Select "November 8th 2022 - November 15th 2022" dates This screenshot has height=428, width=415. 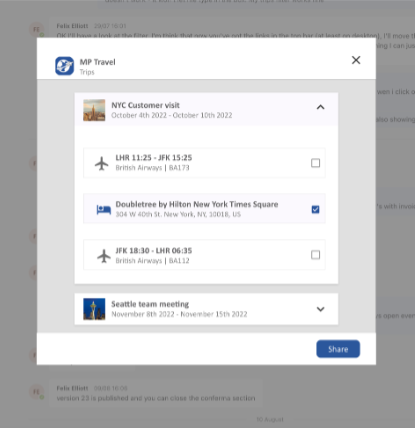pos(179,314)
